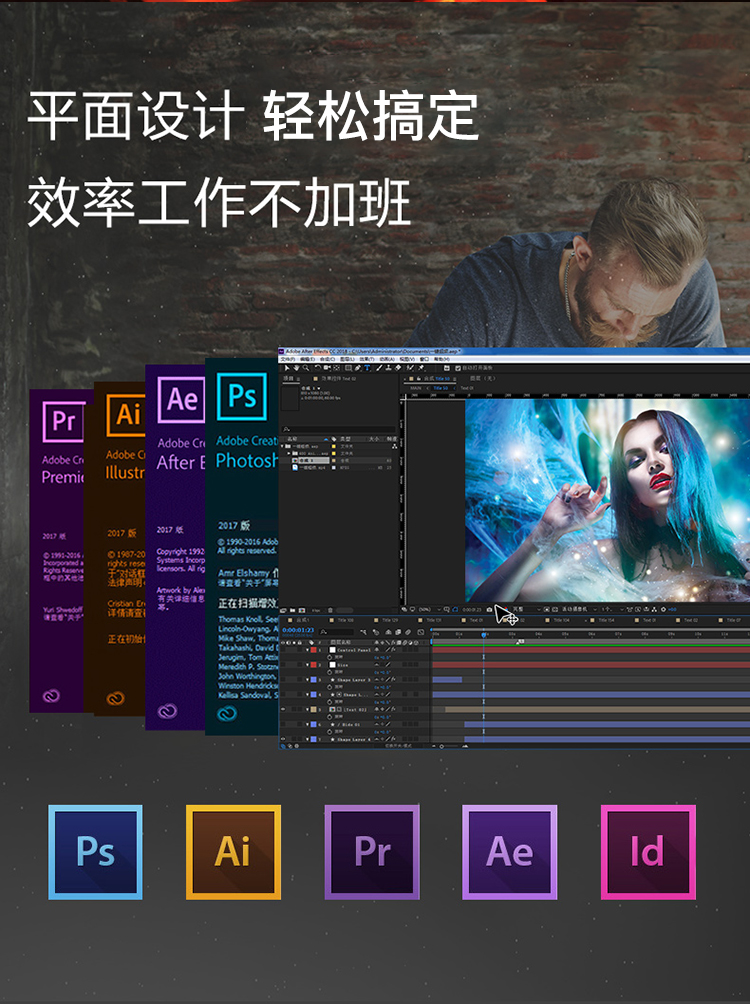Screen dimensions: 750x1004
Task: Take a snapshot with the viewer camera icon
Action: click(489, 610)
